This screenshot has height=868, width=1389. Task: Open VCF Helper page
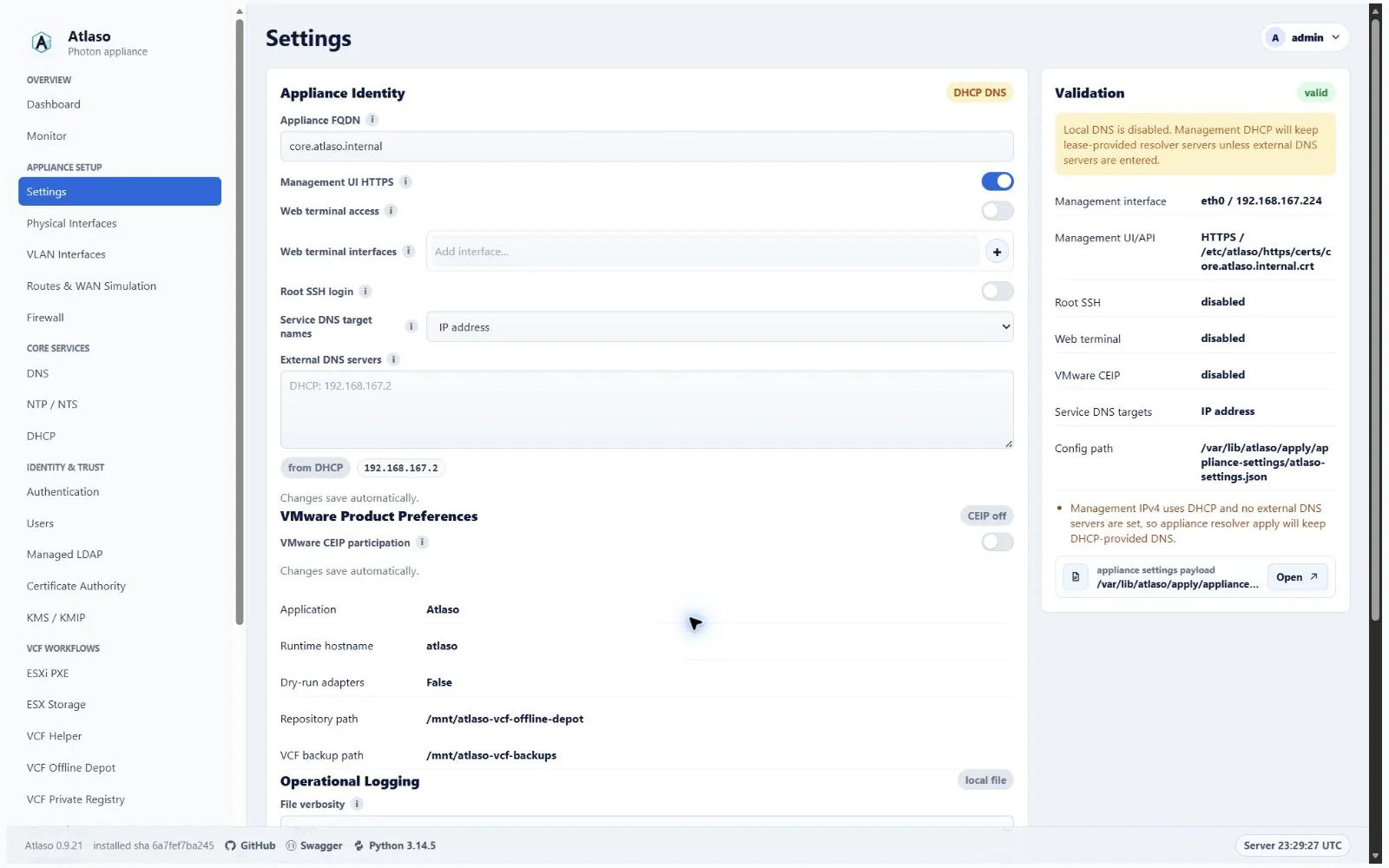[120, 736]
